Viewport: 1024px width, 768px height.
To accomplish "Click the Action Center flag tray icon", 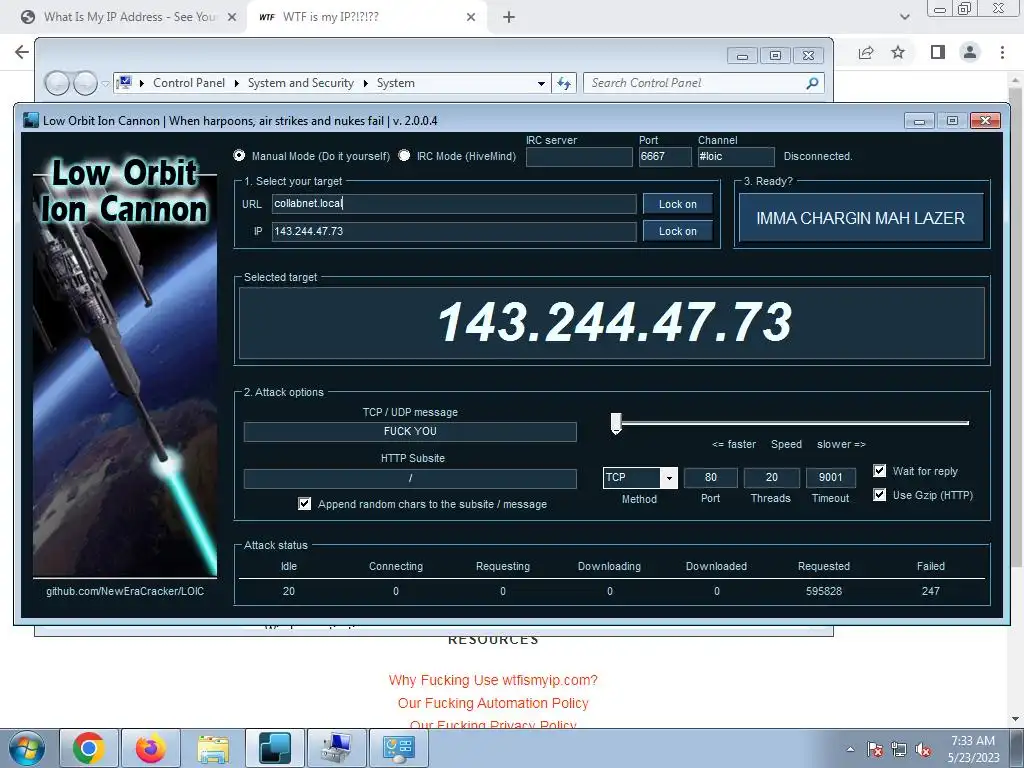I will point(875,749).
